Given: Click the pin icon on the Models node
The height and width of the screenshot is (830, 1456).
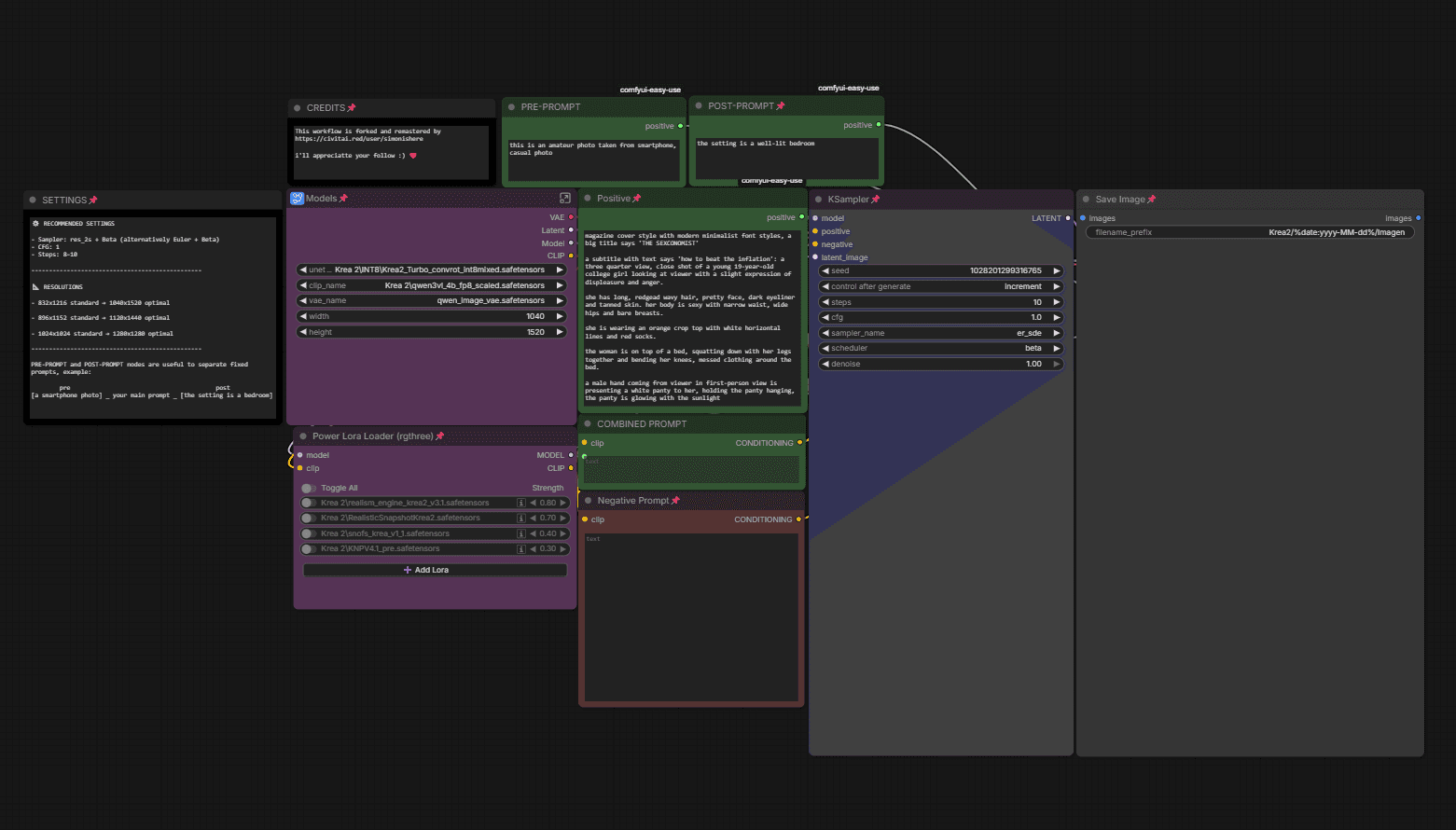Looking at the screenshot, I should point(343,199).
